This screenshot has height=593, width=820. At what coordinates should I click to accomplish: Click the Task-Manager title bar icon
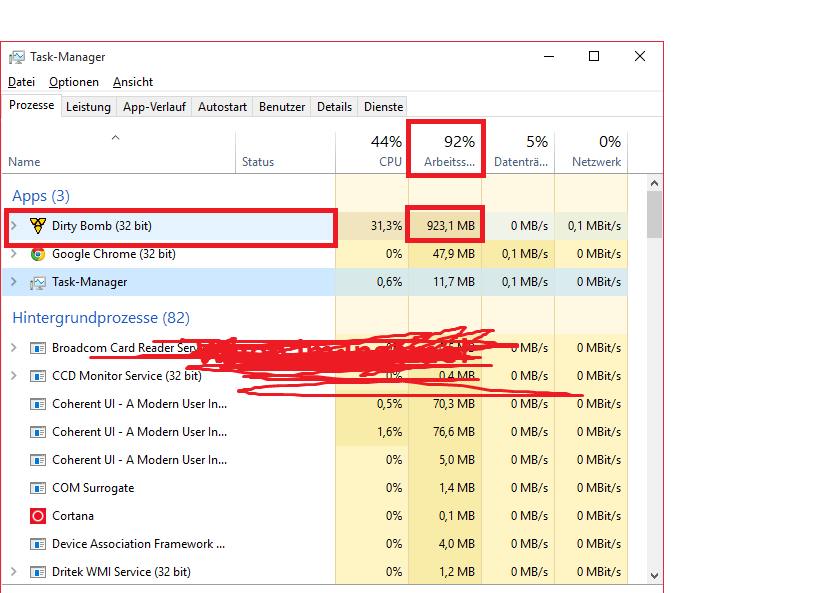pos(17,57)
